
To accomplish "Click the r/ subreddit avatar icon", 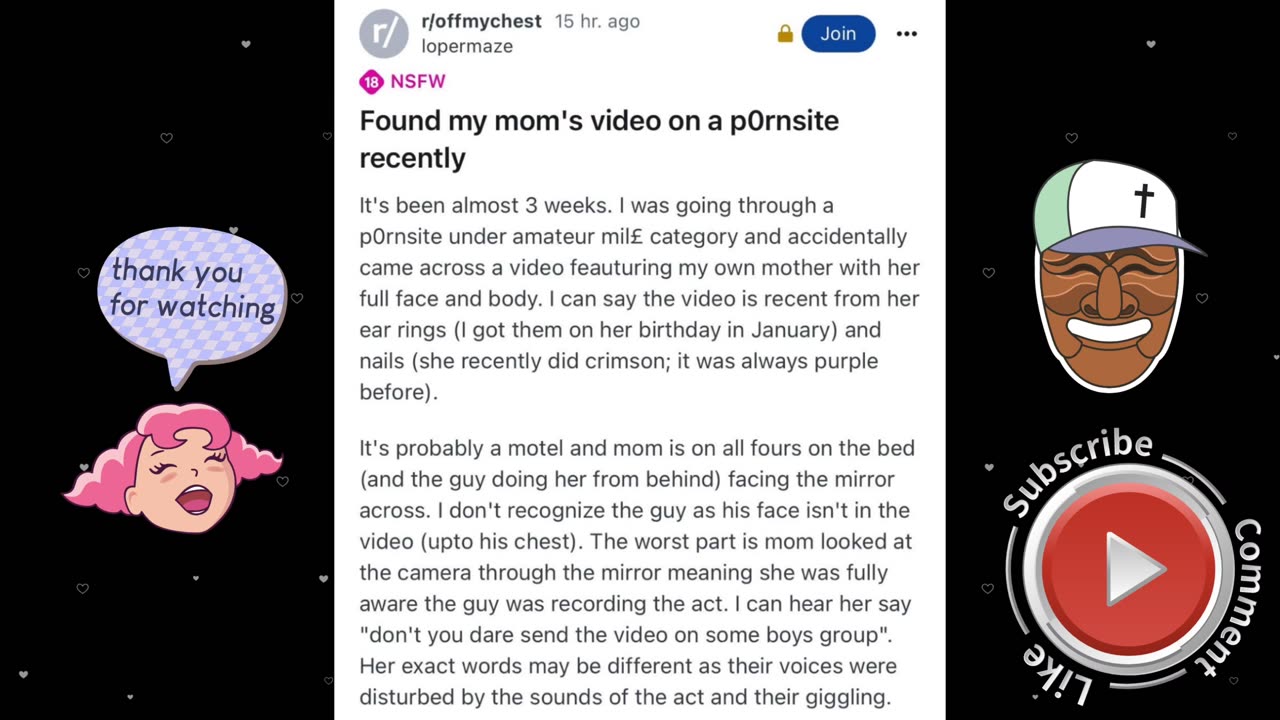I will pyautogui.click(x=384, y=34).
